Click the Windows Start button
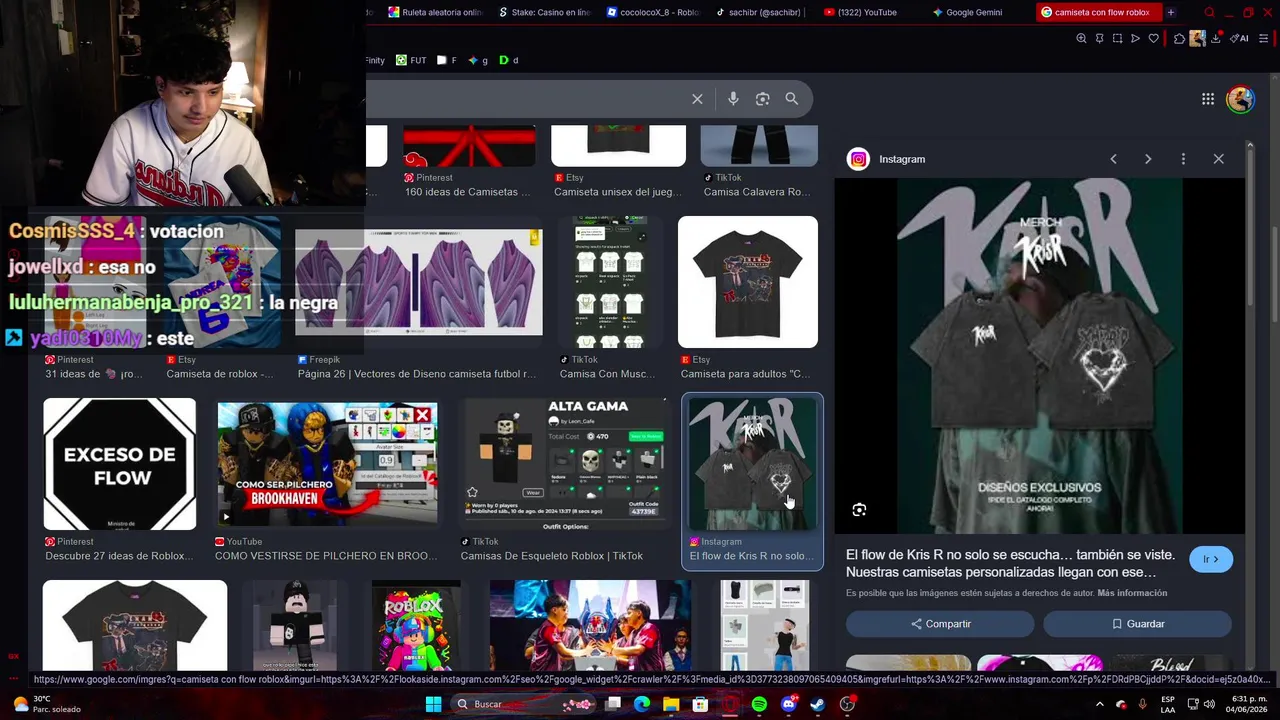Viewport: 1280px width, 720px height. [x=433, y=704]
